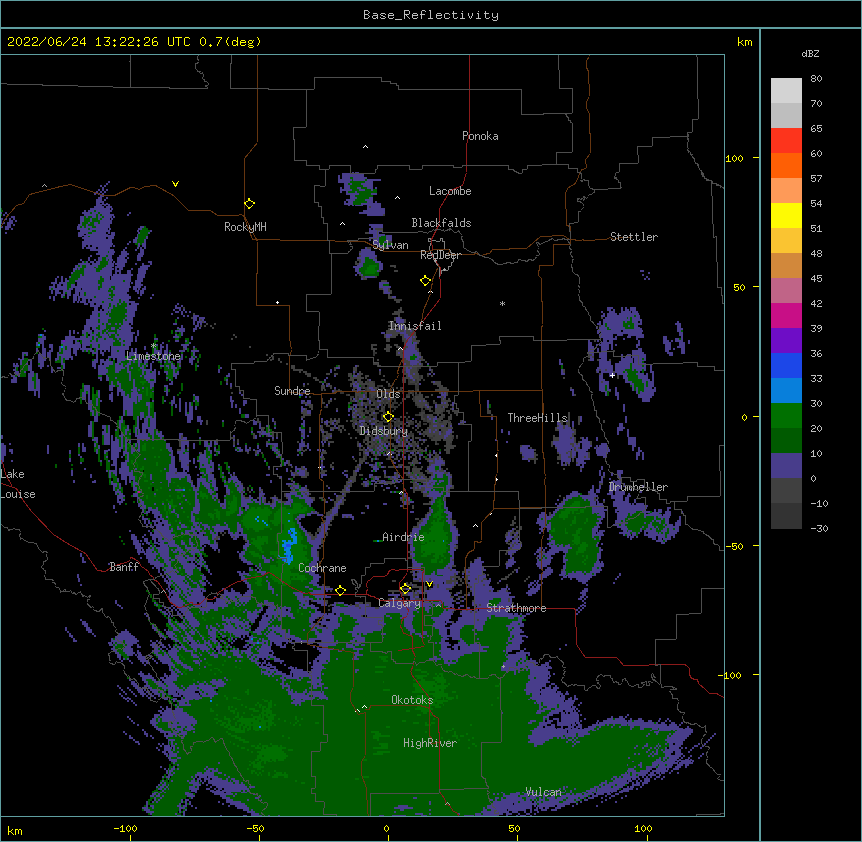Select the magenta 39-42 dBZ legend swatch
This screenshot has height=842, width=862.
[786, 315]
